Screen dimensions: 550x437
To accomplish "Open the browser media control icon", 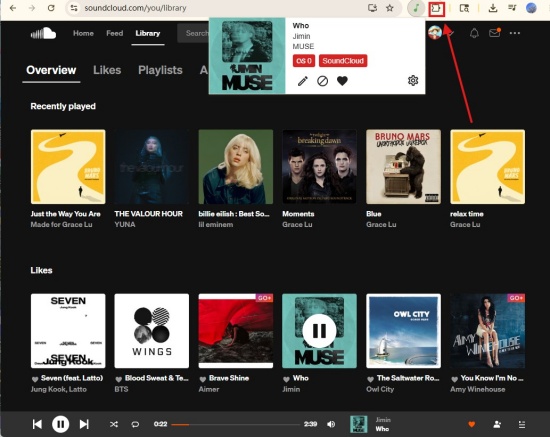I will pos(512,8).
